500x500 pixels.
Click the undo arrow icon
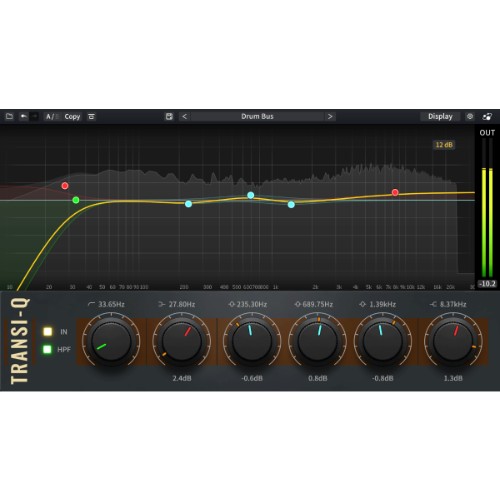(x=23, y=116)
